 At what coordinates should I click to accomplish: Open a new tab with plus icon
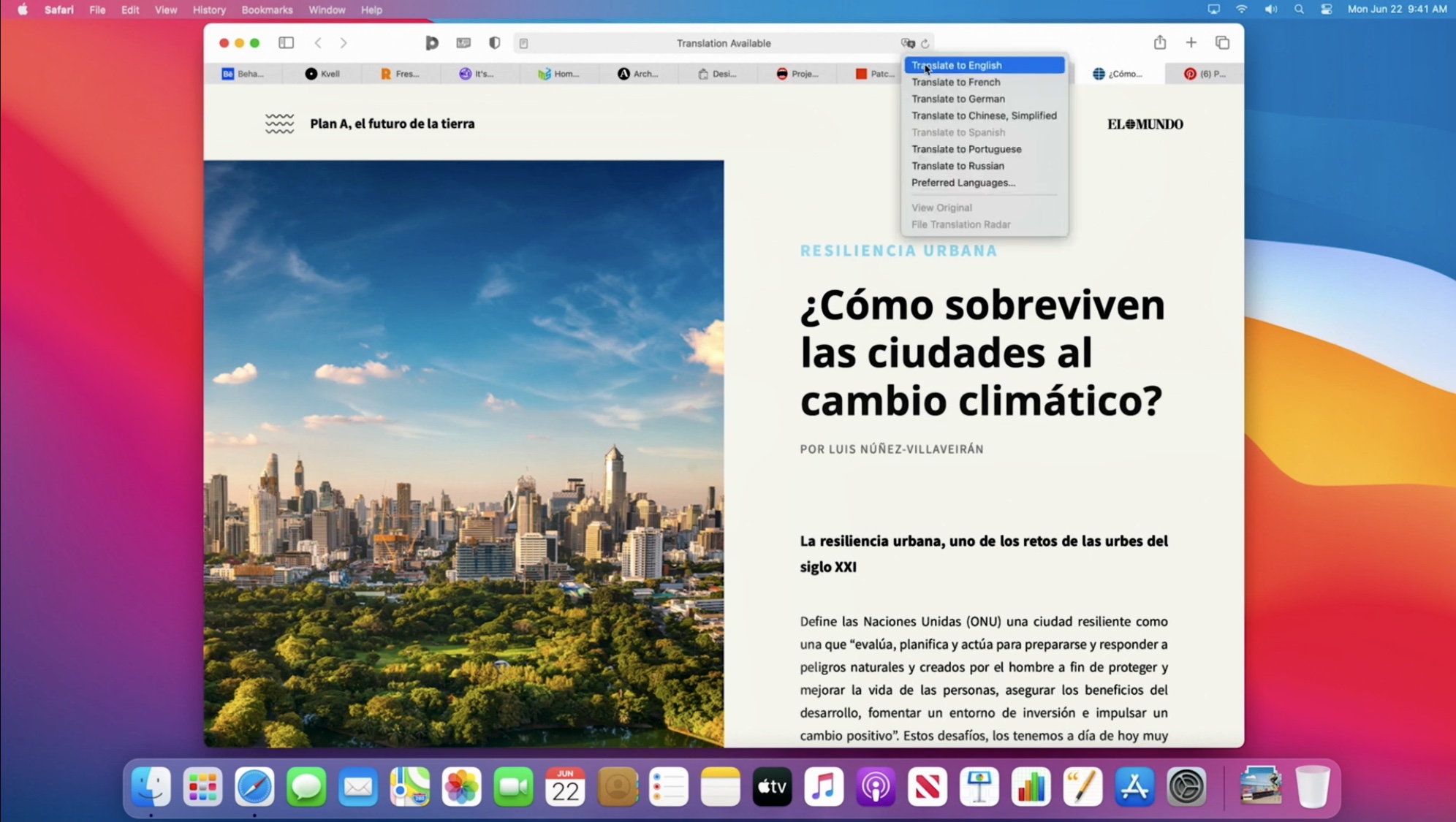[1191, 42]
